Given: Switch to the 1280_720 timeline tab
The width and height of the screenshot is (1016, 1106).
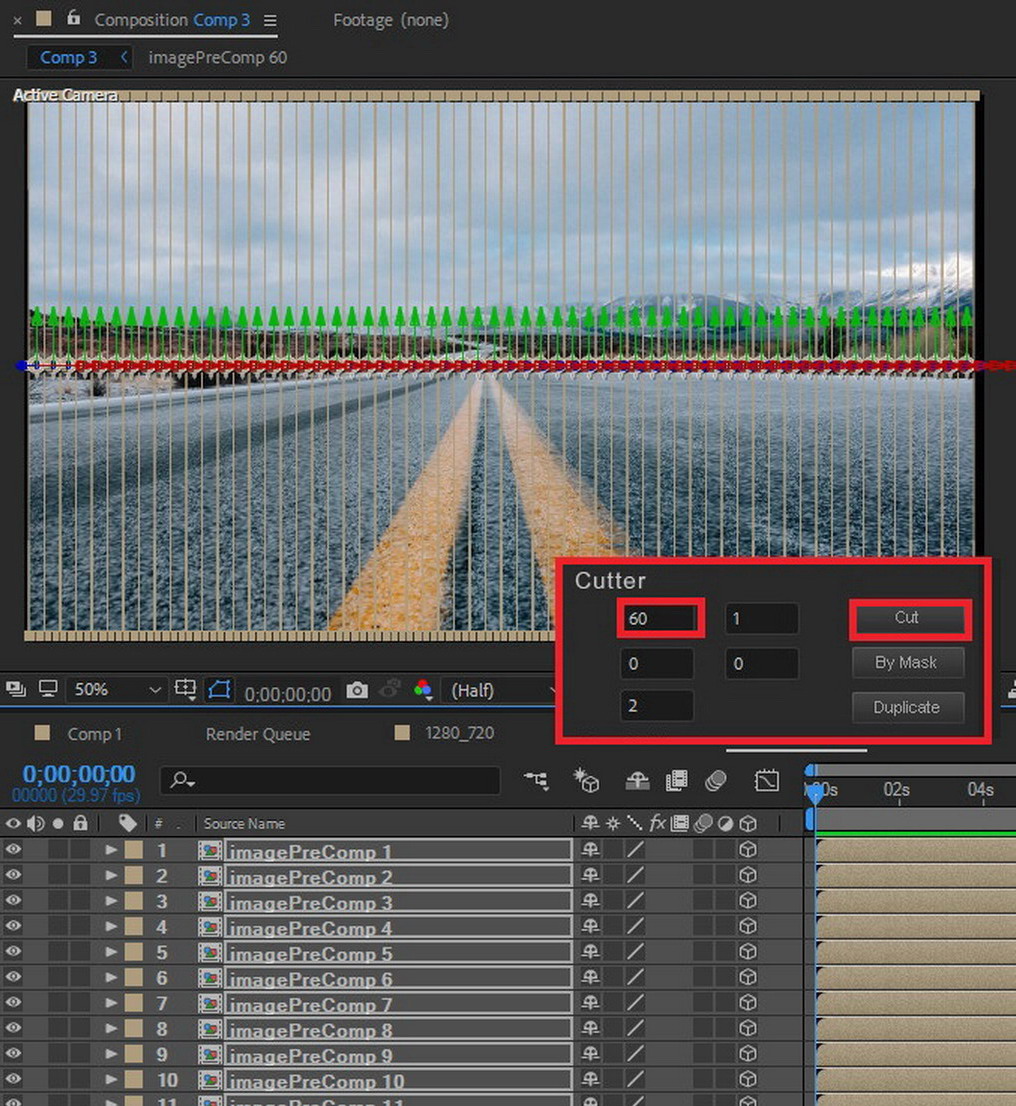Looking at the screenshot, I should (x=459, y=733).
